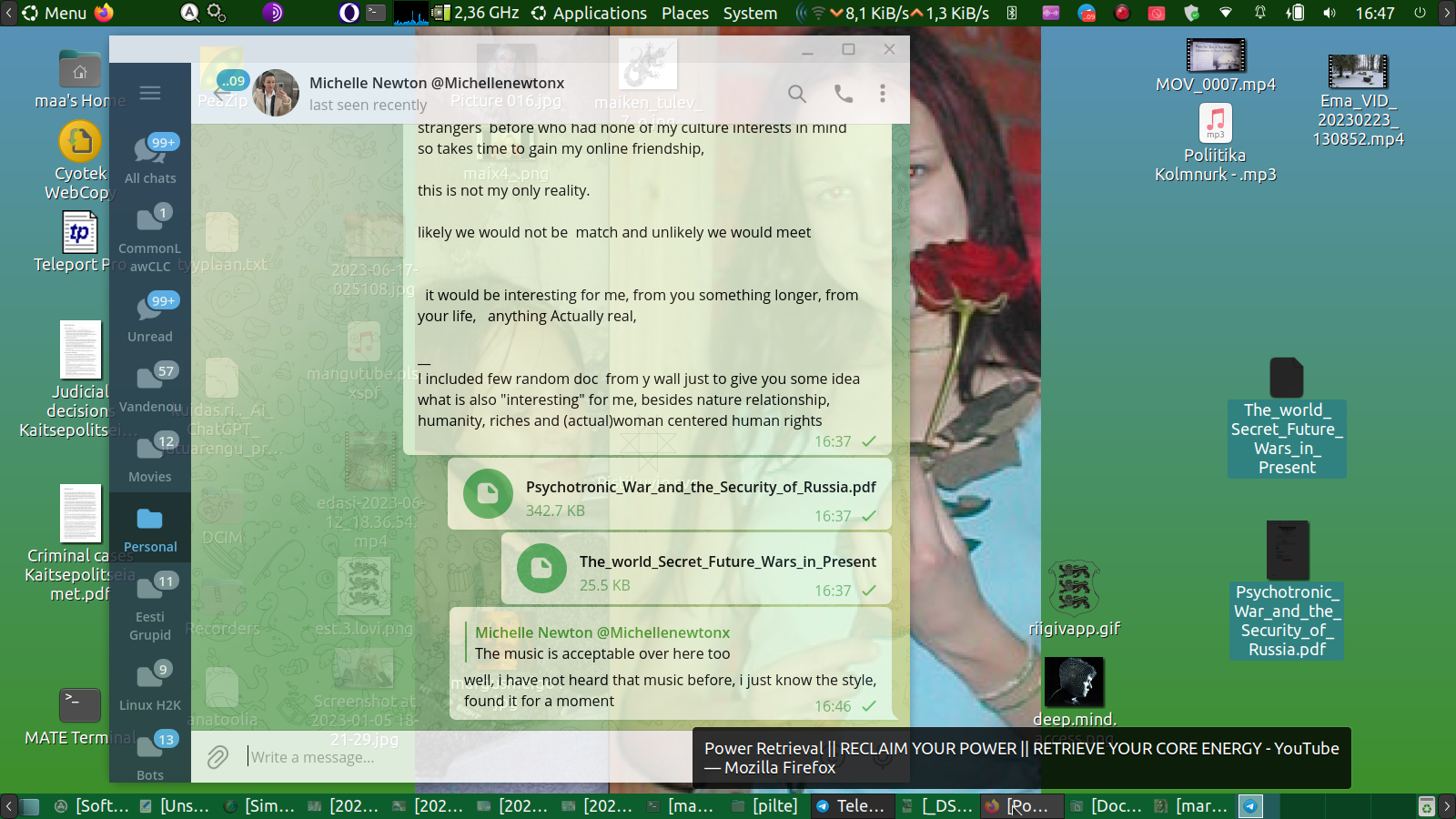Select the Vandenou chat folder
Image resolution: width=1456 pixels, height=819 pixels.
pyautogui.click(x=150, y=387)
